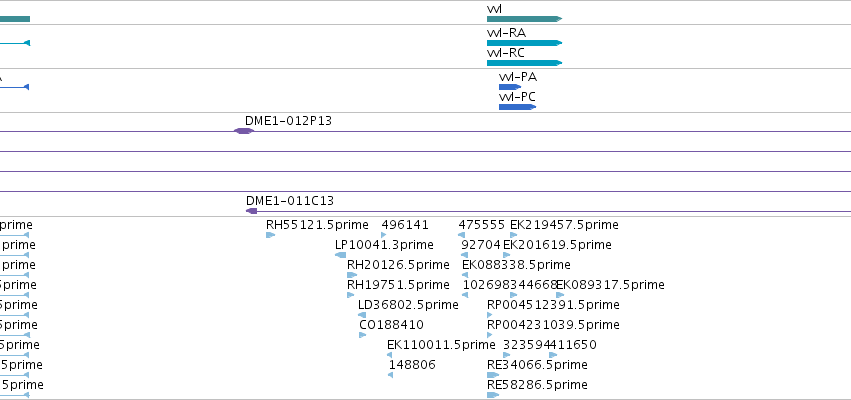The width and height of the screenshot is (851, 400).
Task: Click the vvl-RA transcript bar
Action: point(524,43)
